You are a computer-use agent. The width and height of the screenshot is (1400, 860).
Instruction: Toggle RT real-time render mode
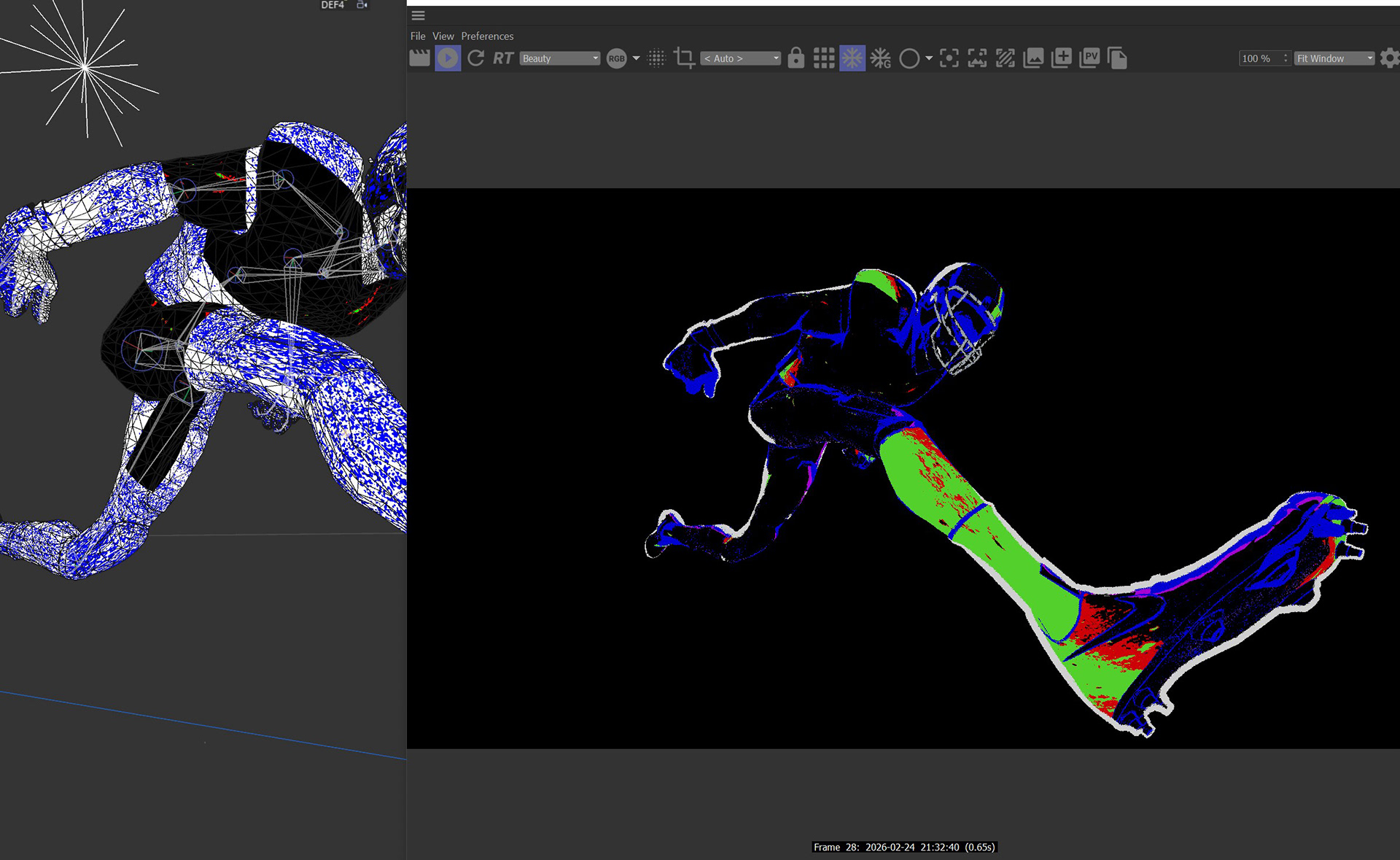click(x=503, y=58)
